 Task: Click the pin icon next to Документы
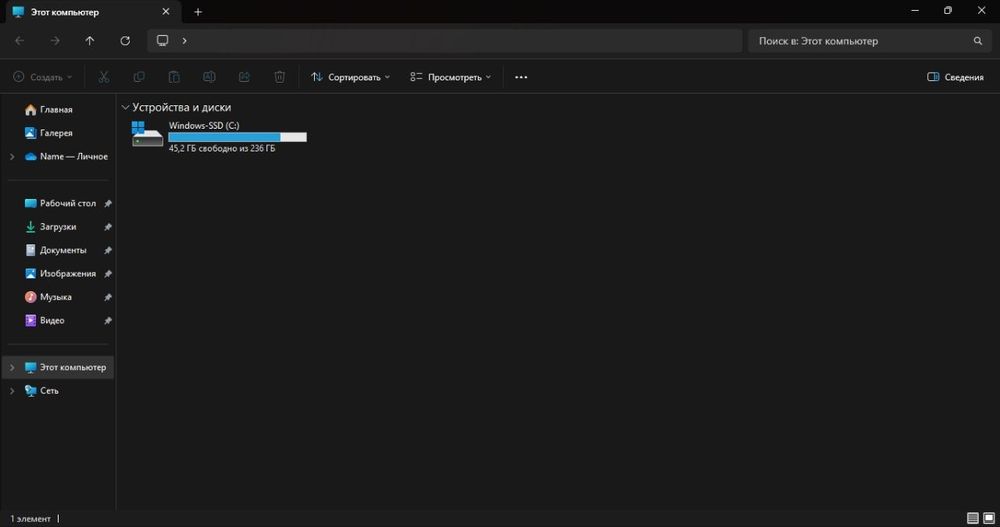coord(108,250)
